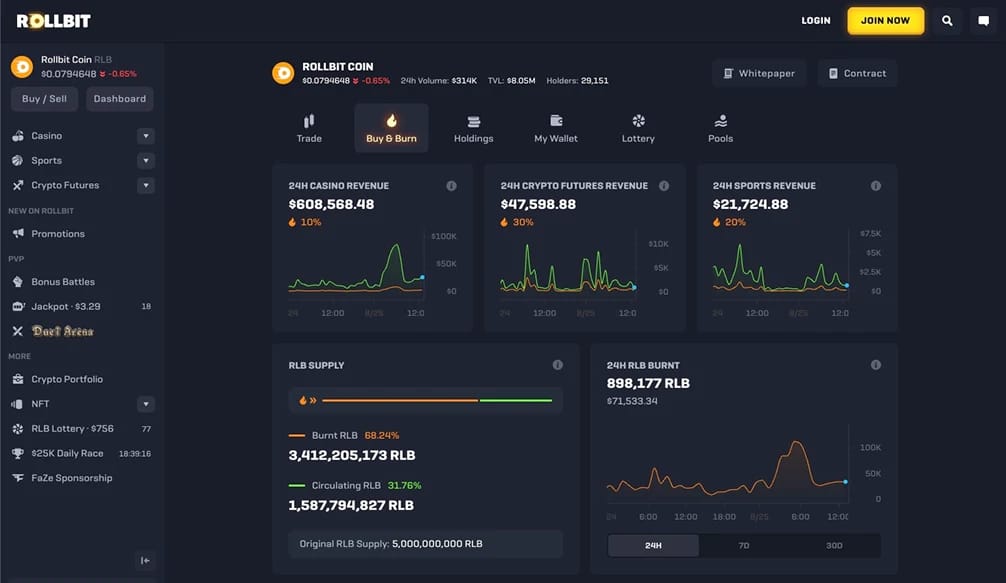Click the Sports ball icon
Viewport: 1006px width, 583px height.
(x=18, y=160)
